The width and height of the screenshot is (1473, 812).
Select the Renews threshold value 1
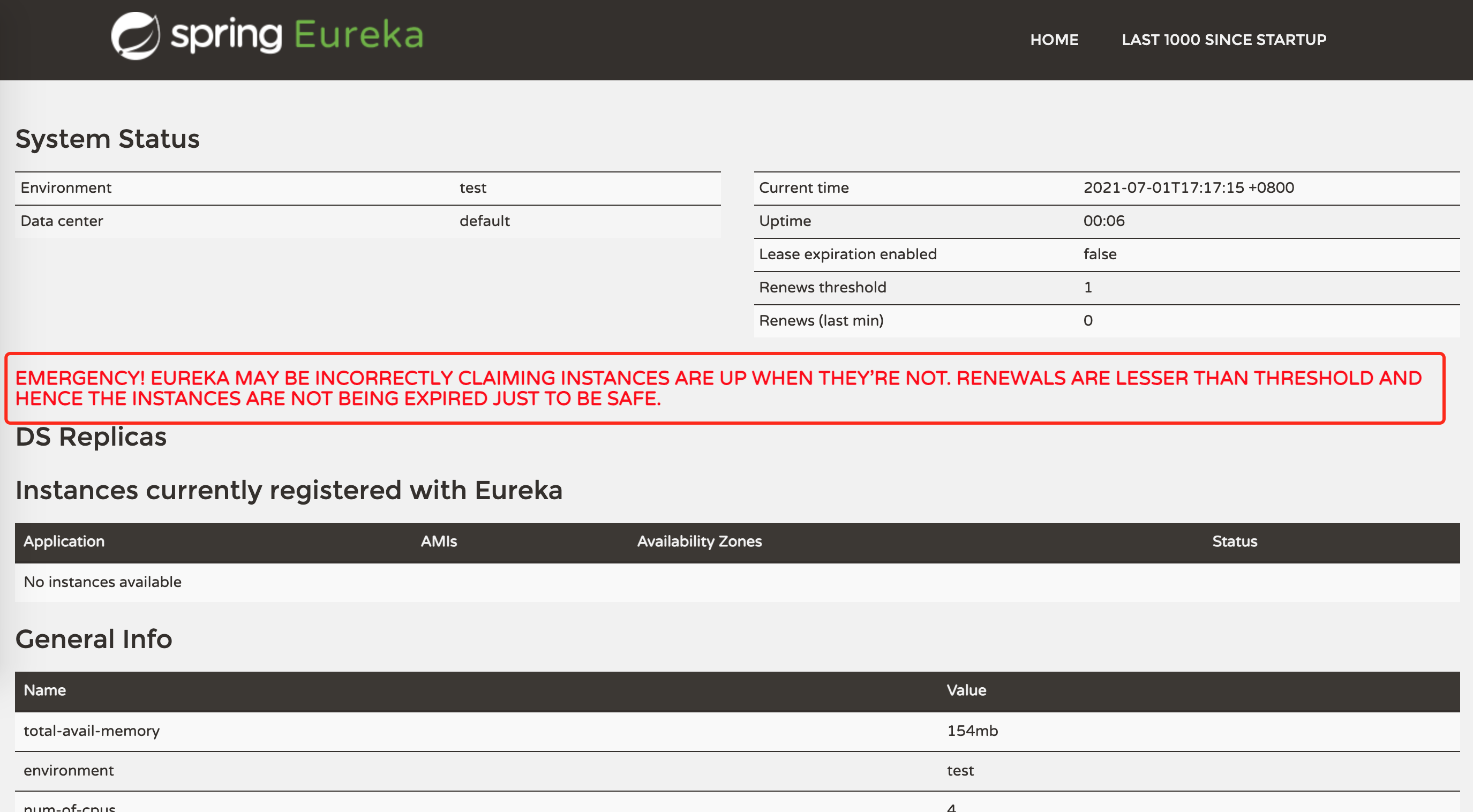pos(1087,287)
